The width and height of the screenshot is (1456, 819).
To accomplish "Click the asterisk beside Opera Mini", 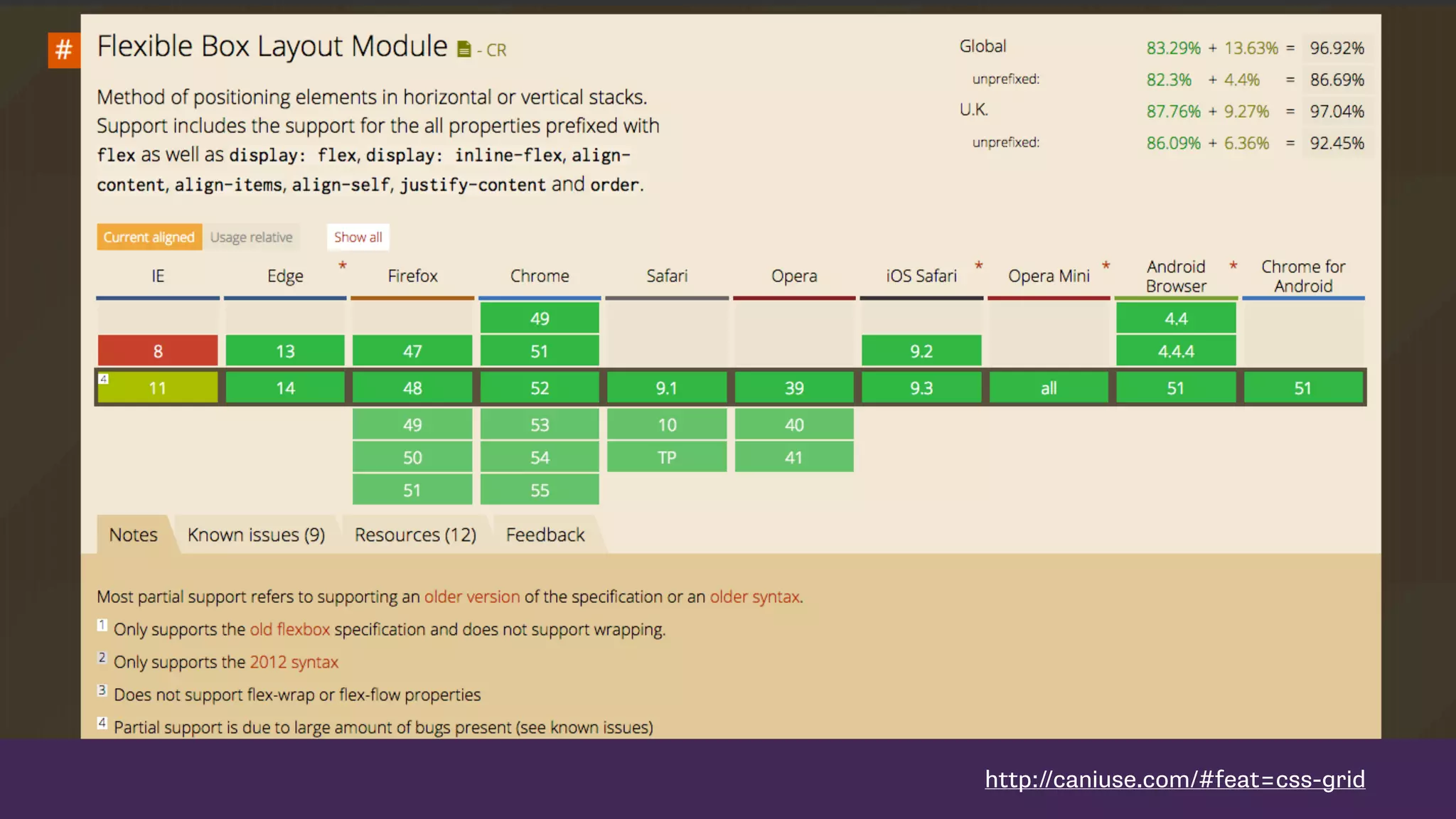I will tap(1106, 265).
